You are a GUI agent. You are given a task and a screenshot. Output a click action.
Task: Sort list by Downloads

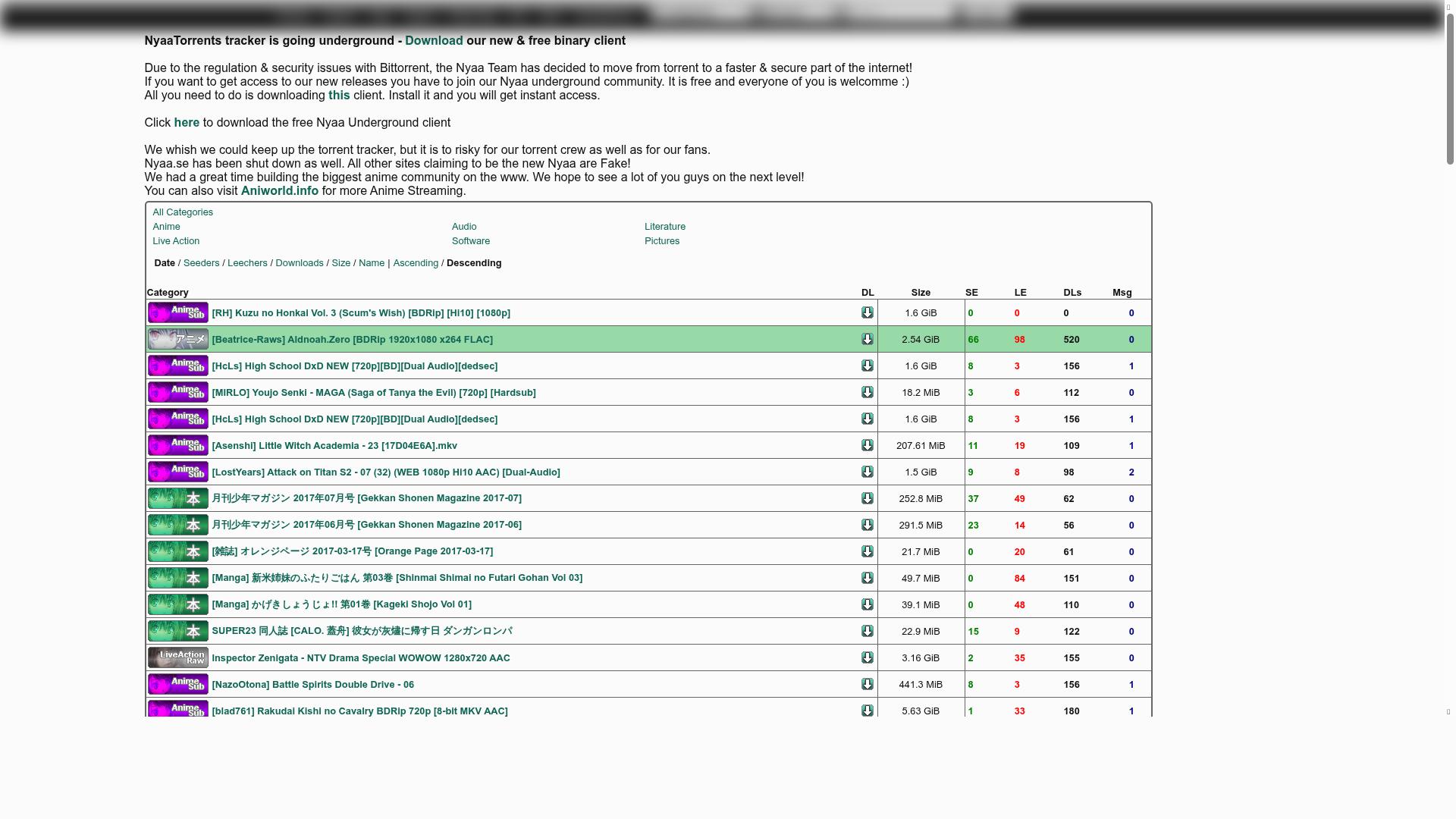click(x=299, y=263)
